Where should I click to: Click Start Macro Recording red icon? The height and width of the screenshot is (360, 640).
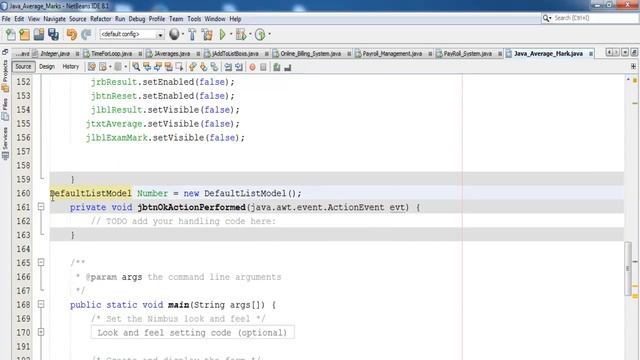252,67
